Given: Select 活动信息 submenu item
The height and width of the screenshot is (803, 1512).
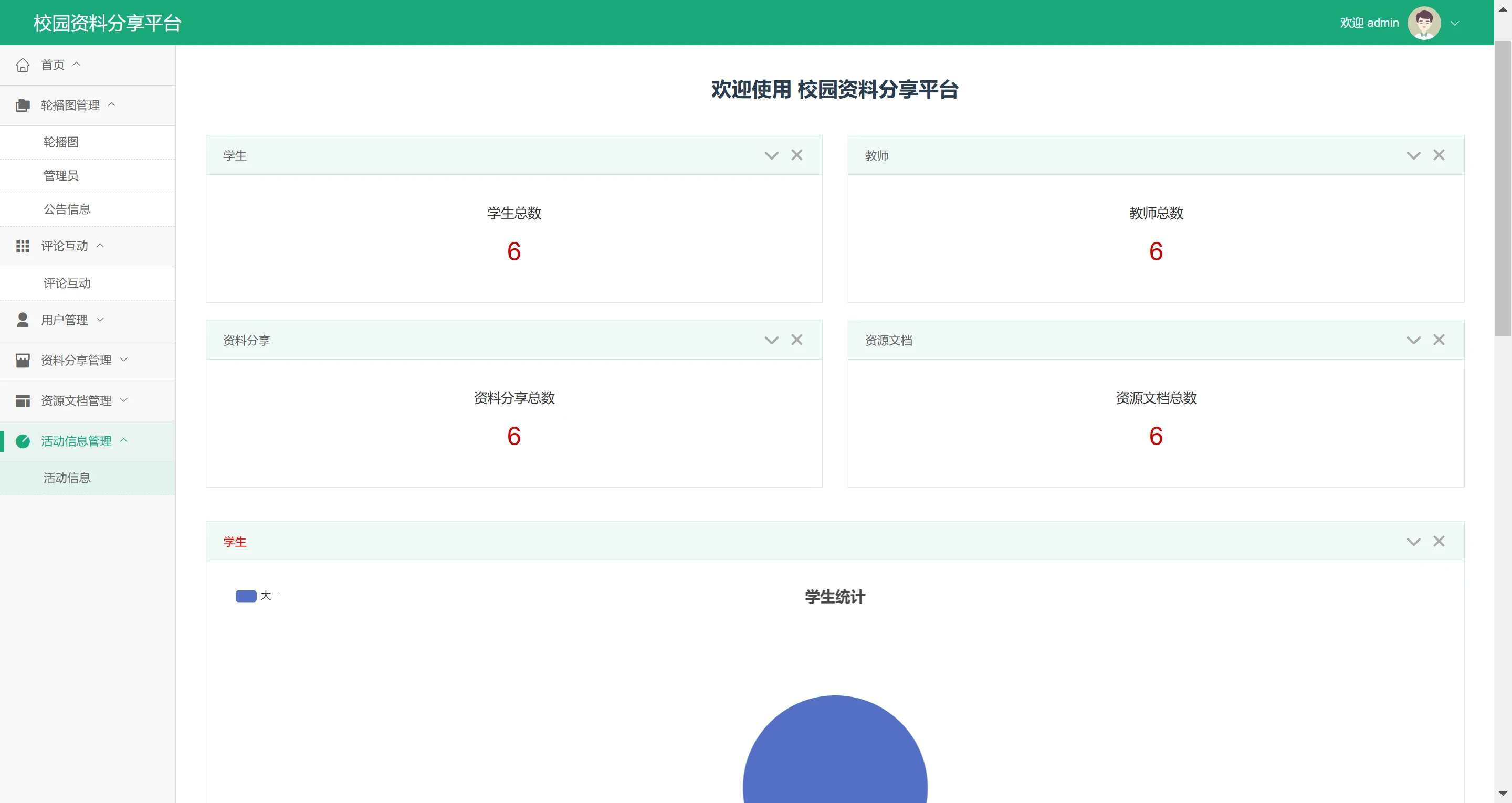Looking at the screenshot, I should click(x=67, y=479).
